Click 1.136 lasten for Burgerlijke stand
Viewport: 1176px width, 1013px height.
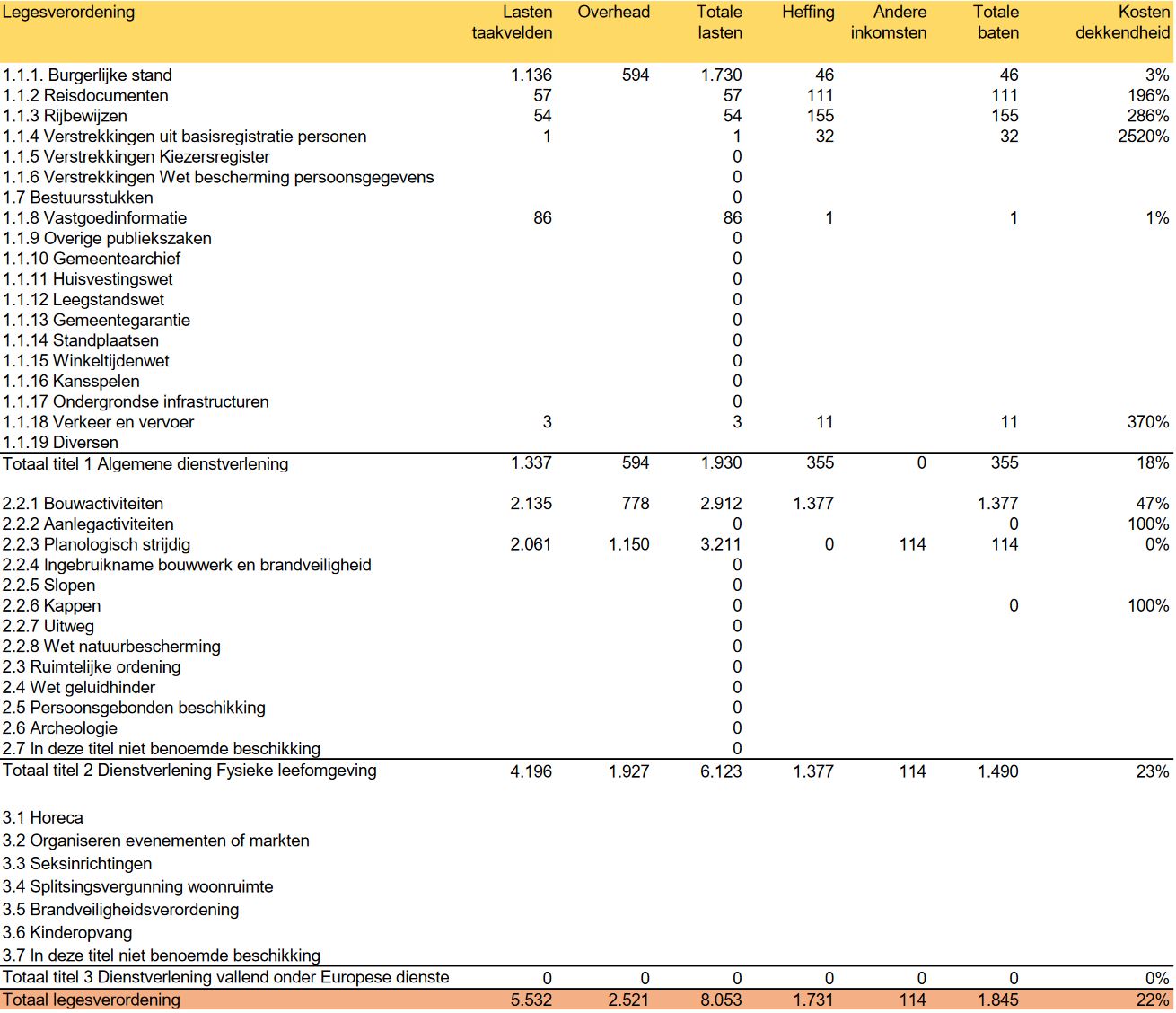tap(531, 75)
